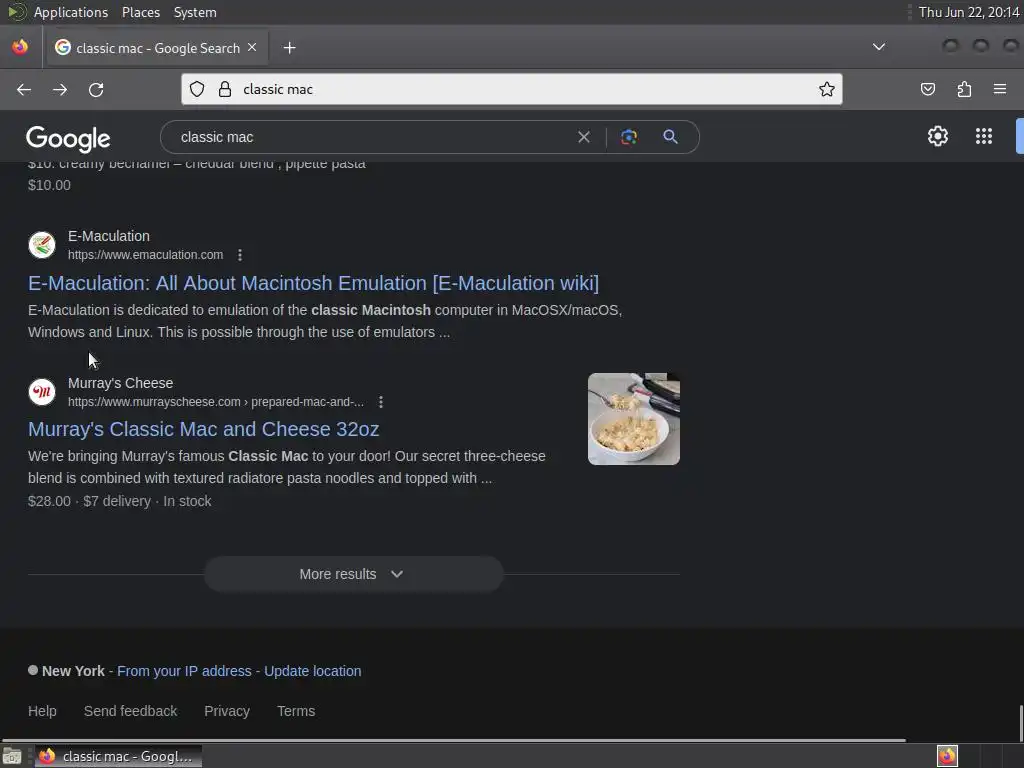Screen dimensions: 1024x768
Task: Click Murray's Cheese site favicon
Action: [x=42, y=392]
